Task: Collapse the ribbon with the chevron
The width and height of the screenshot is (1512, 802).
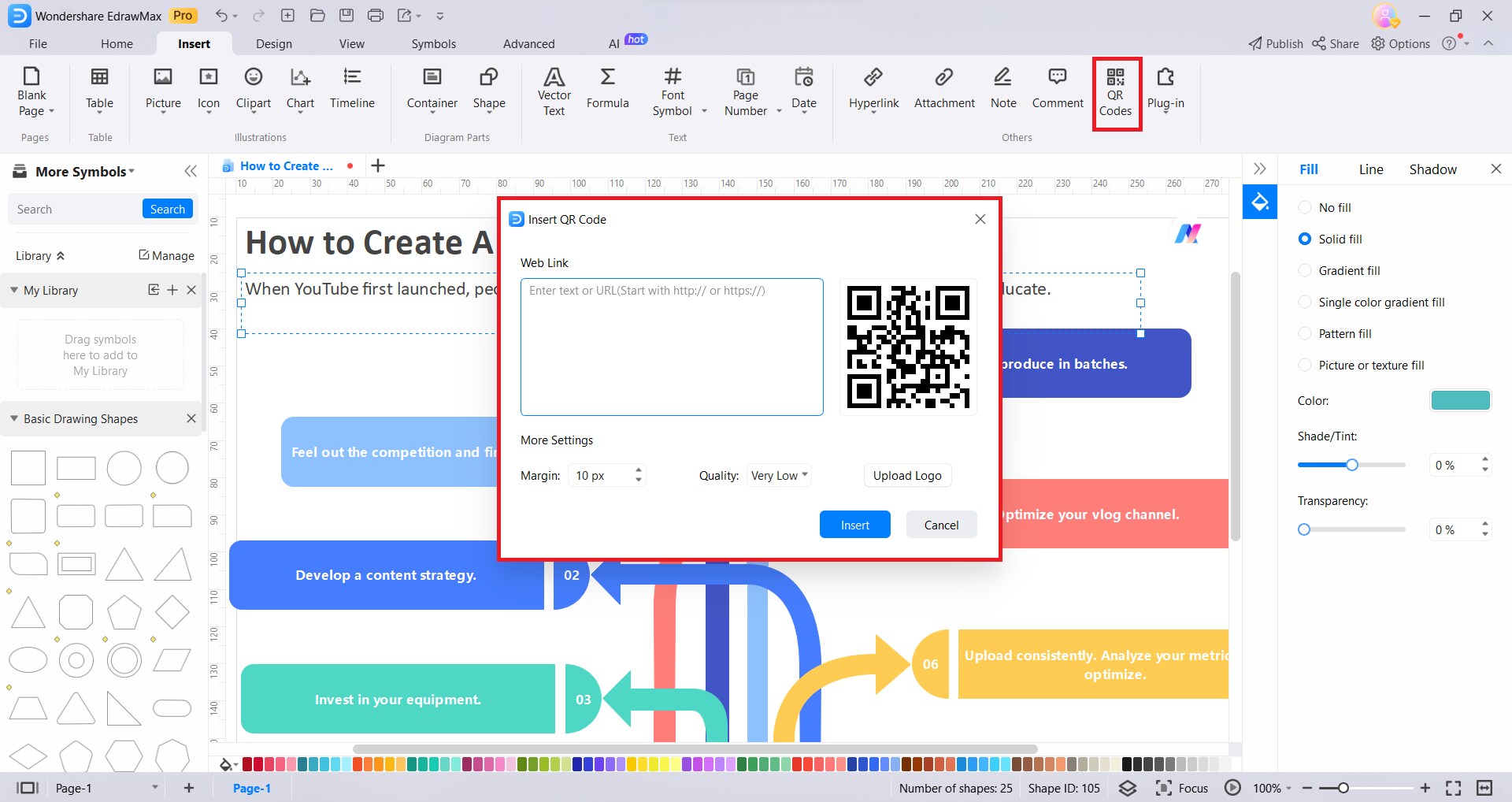Action: (1488, 43)
